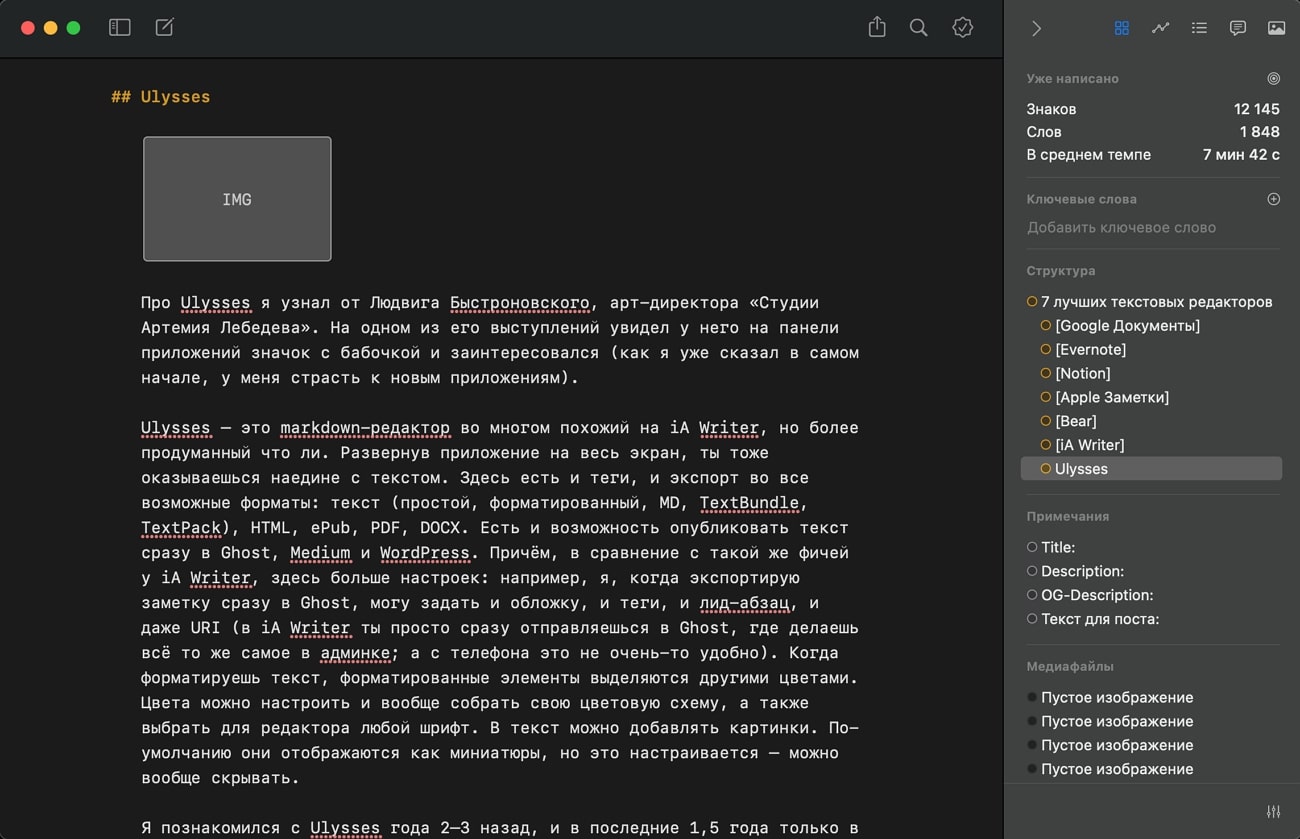The image size is (1300, 839).
Task: Collapse the dashboard with the chevron arrow
Action: (x=1036, y=28)
